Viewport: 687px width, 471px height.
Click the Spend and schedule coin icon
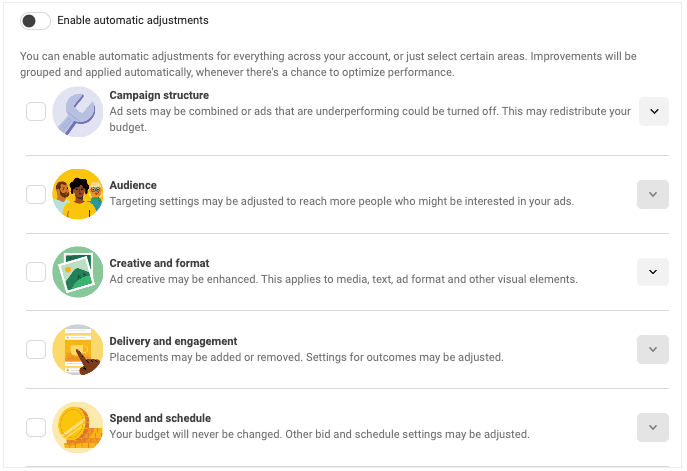tap(78, 427)
